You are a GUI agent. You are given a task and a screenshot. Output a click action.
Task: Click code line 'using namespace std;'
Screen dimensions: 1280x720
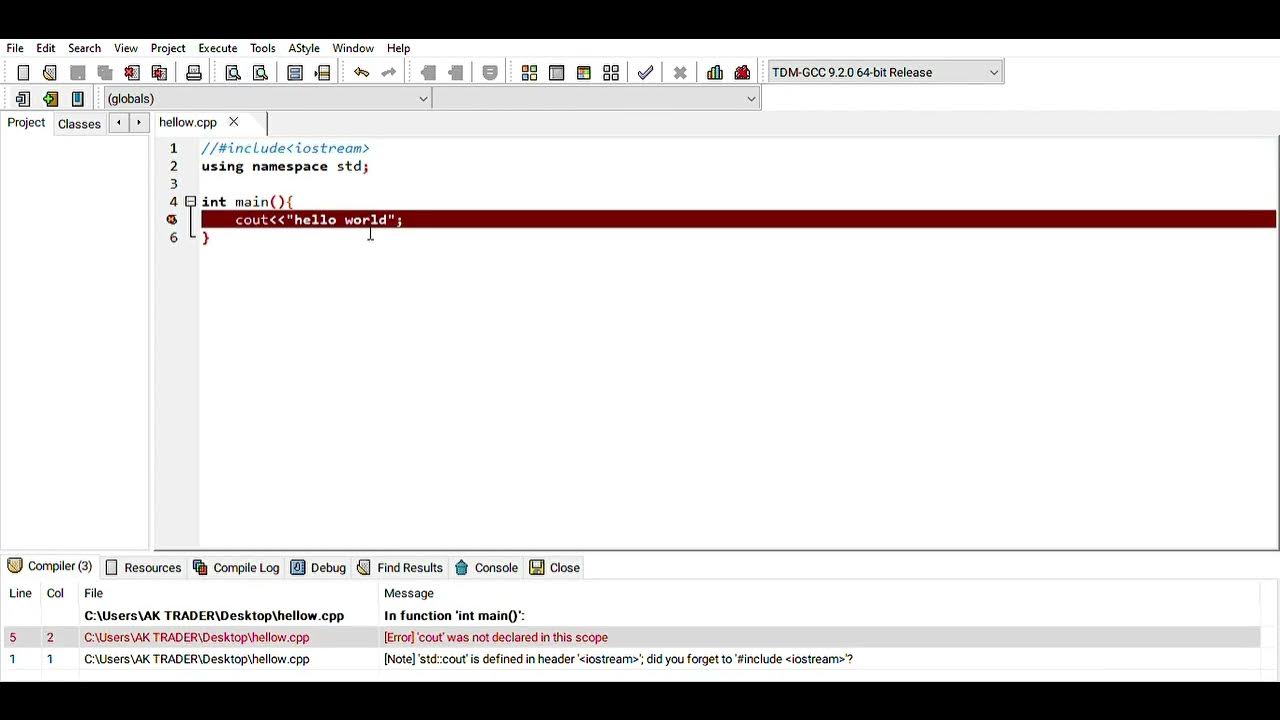[x=285, y=166]
